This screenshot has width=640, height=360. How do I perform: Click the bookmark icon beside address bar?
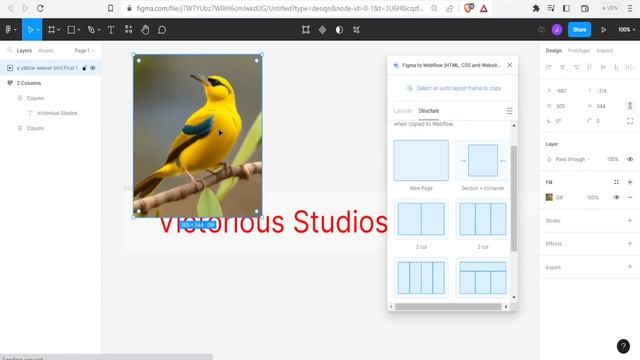click(x=110, y=8)
